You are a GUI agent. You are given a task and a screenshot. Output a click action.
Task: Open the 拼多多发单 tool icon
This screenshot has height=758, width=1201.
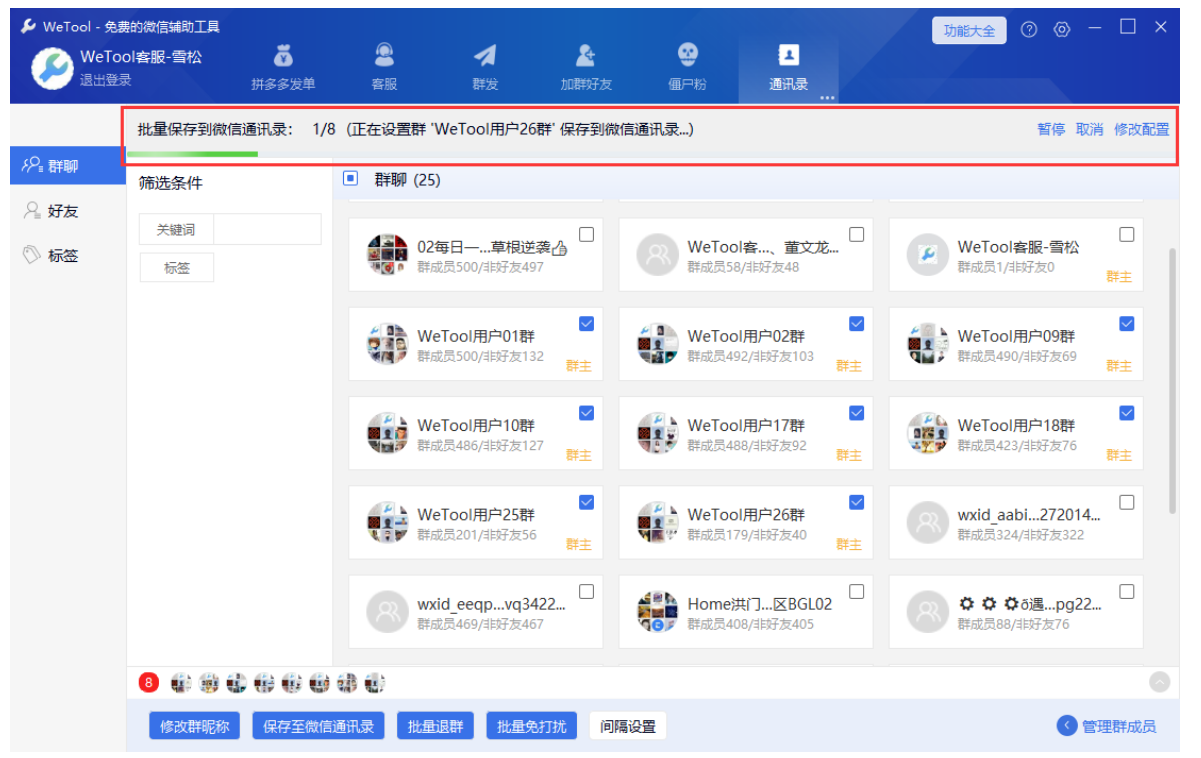click(283, 56)
